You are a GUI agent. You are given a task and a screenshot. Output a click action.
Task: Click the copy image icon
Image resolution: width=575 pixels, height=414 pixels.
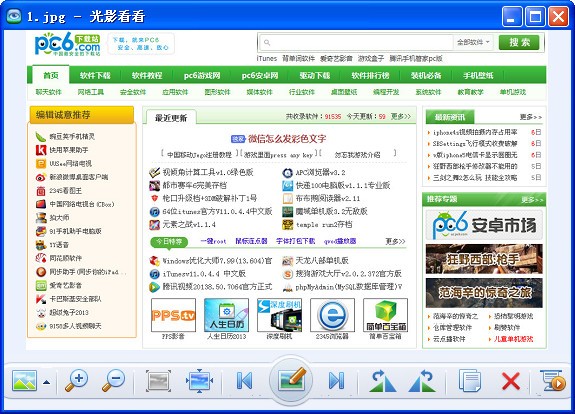click(x=470, y=381)
